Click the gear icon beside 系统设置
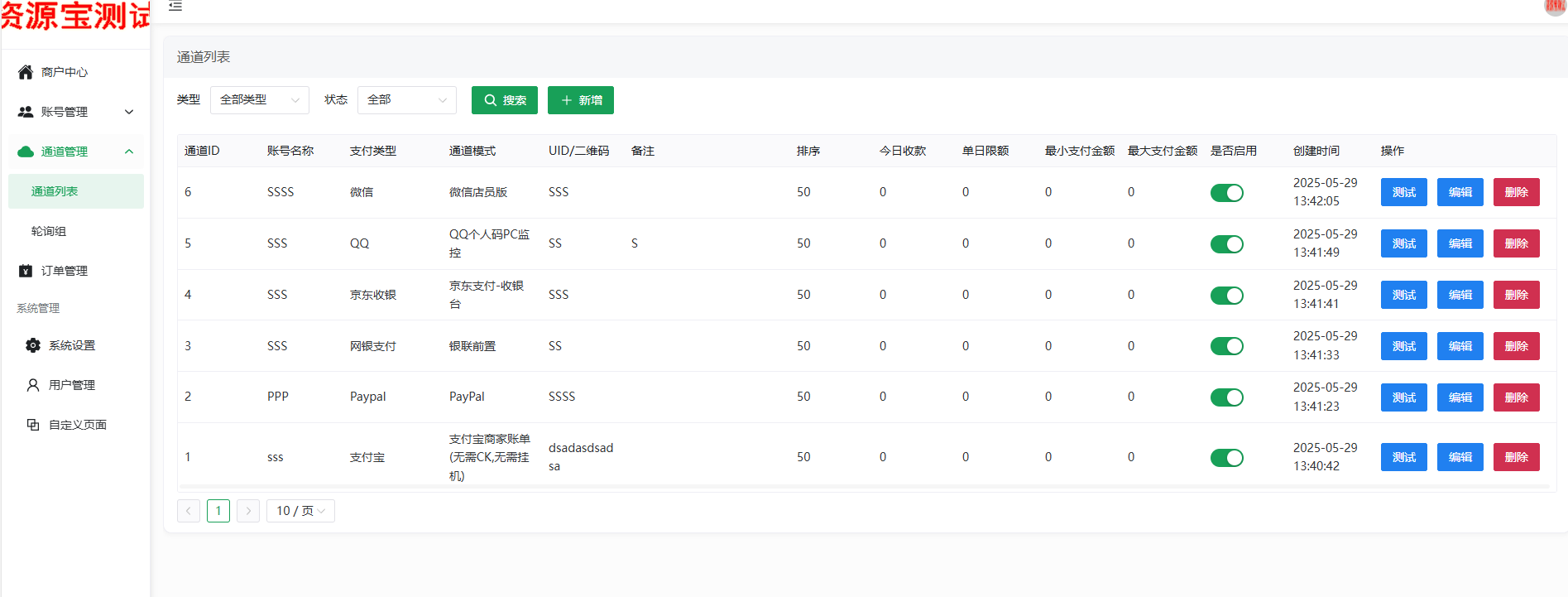The height and width of the screenshot is (597, 1568). pyautogui.click(x=33, y=345)
